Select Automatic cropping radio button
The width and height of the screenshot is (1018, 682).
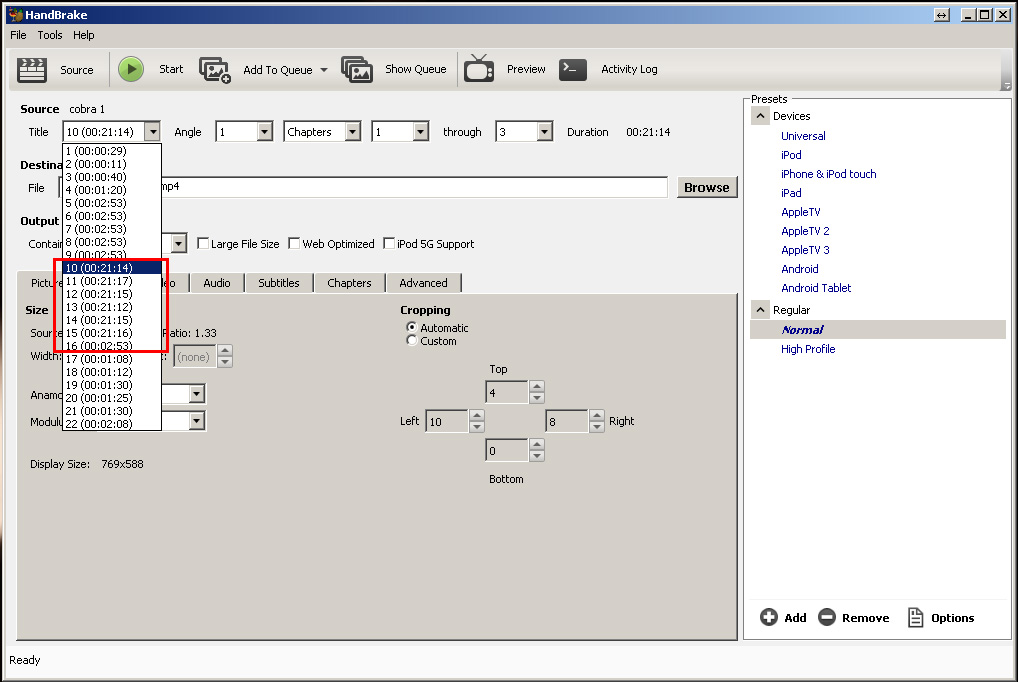point(411,327)
